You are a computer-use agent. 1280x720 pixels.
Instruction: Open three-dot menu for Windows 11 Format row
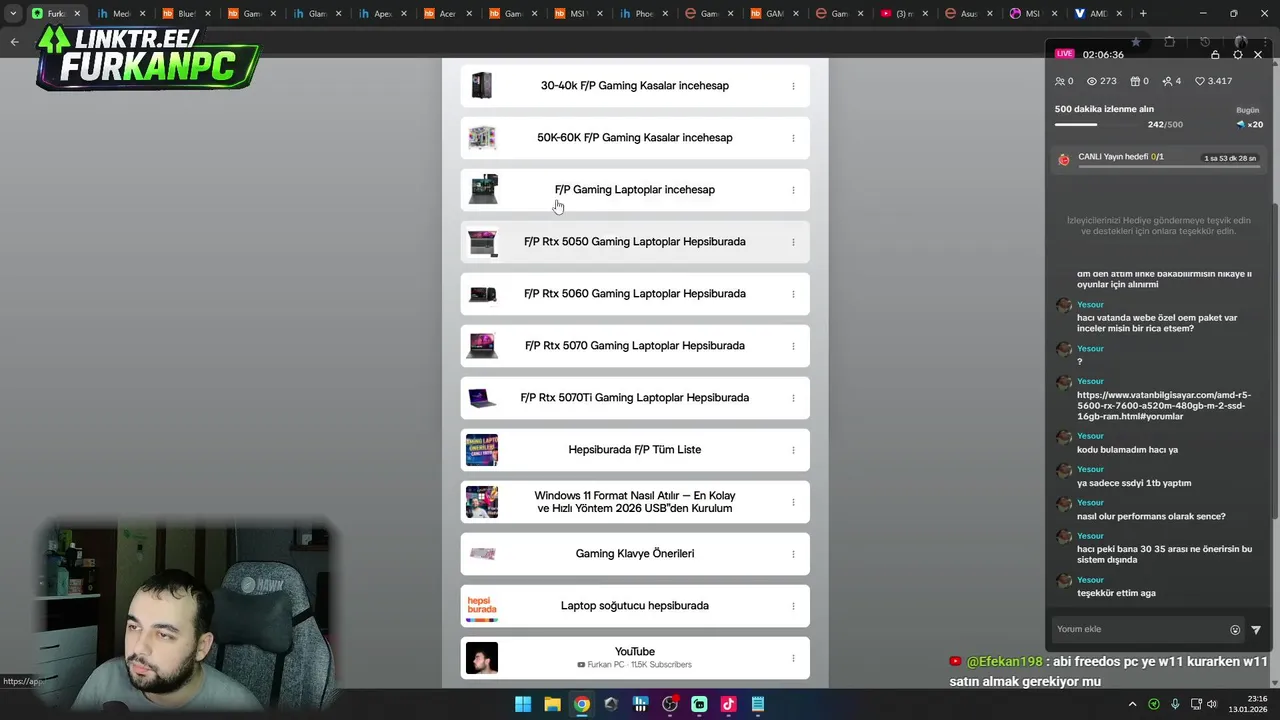pos(793,502)
